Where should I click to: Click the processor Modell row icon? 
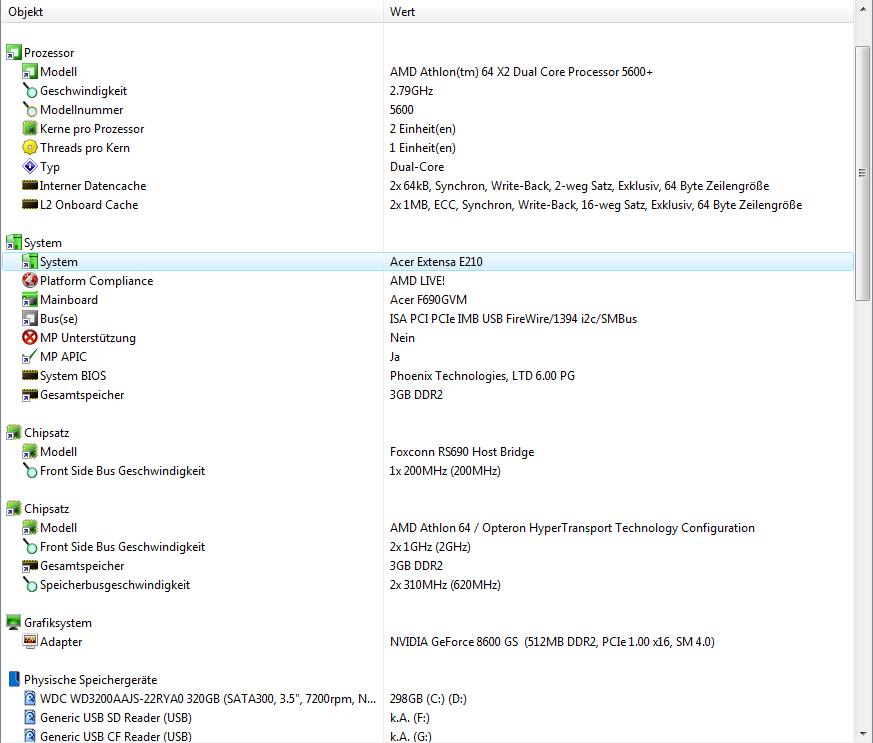pyautogui.click(x=30, y=72)
